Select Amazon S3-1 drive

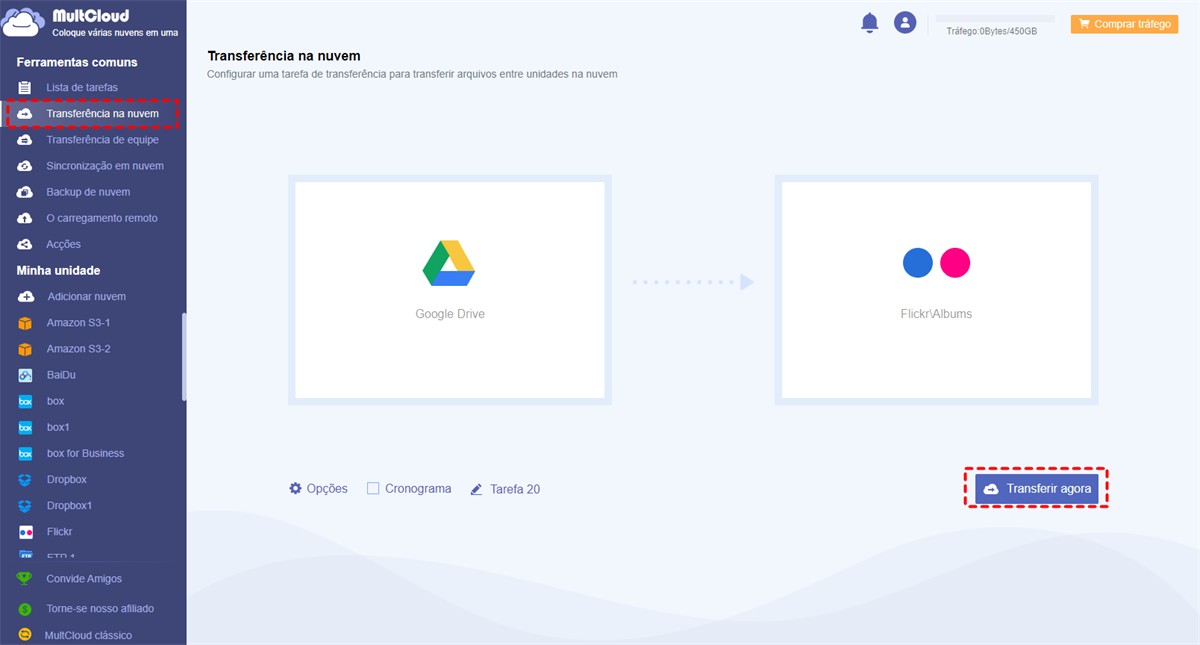(78, 323)
